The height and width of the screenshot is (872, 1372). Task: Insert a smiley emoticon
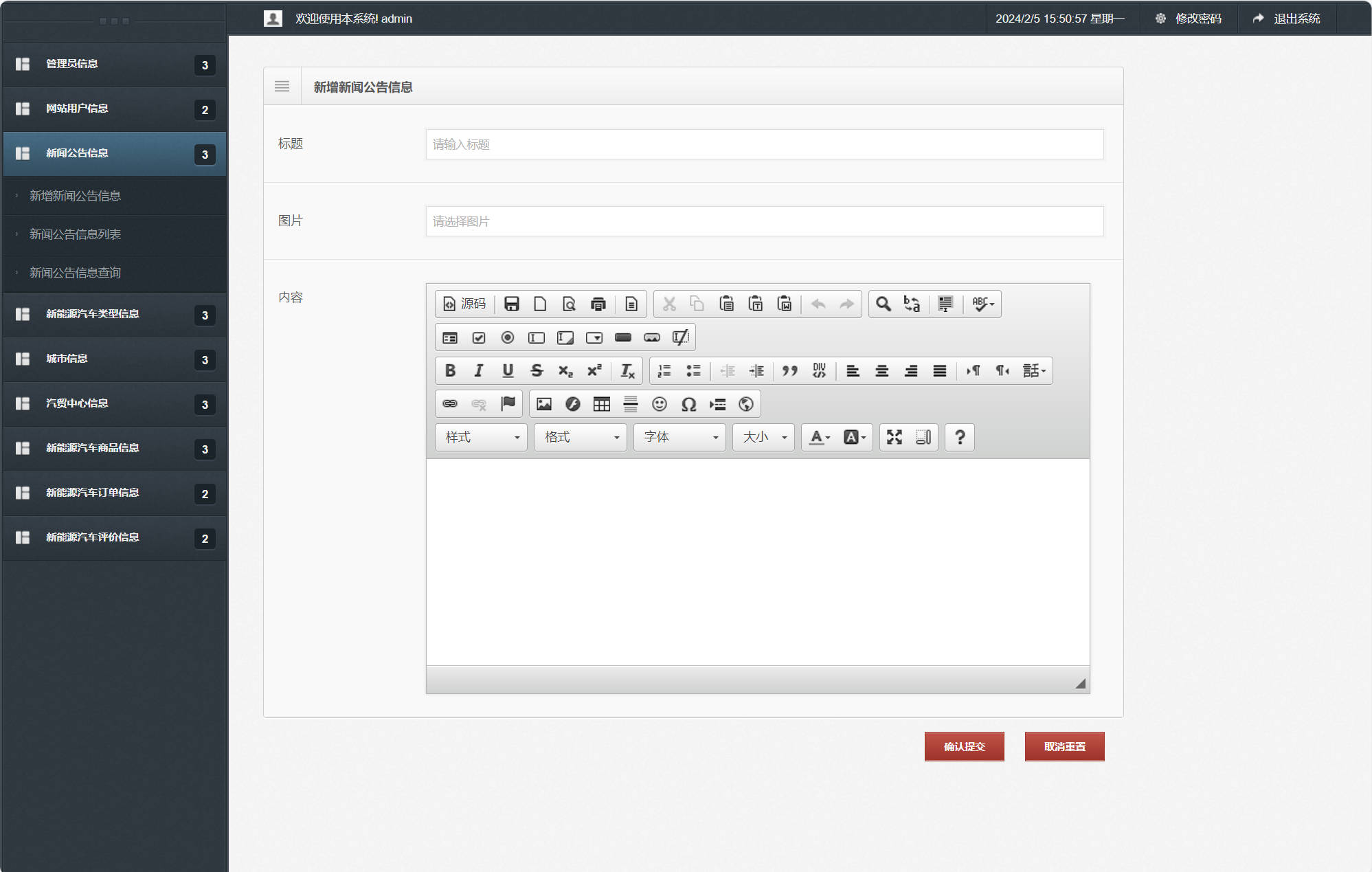[659, 404]
